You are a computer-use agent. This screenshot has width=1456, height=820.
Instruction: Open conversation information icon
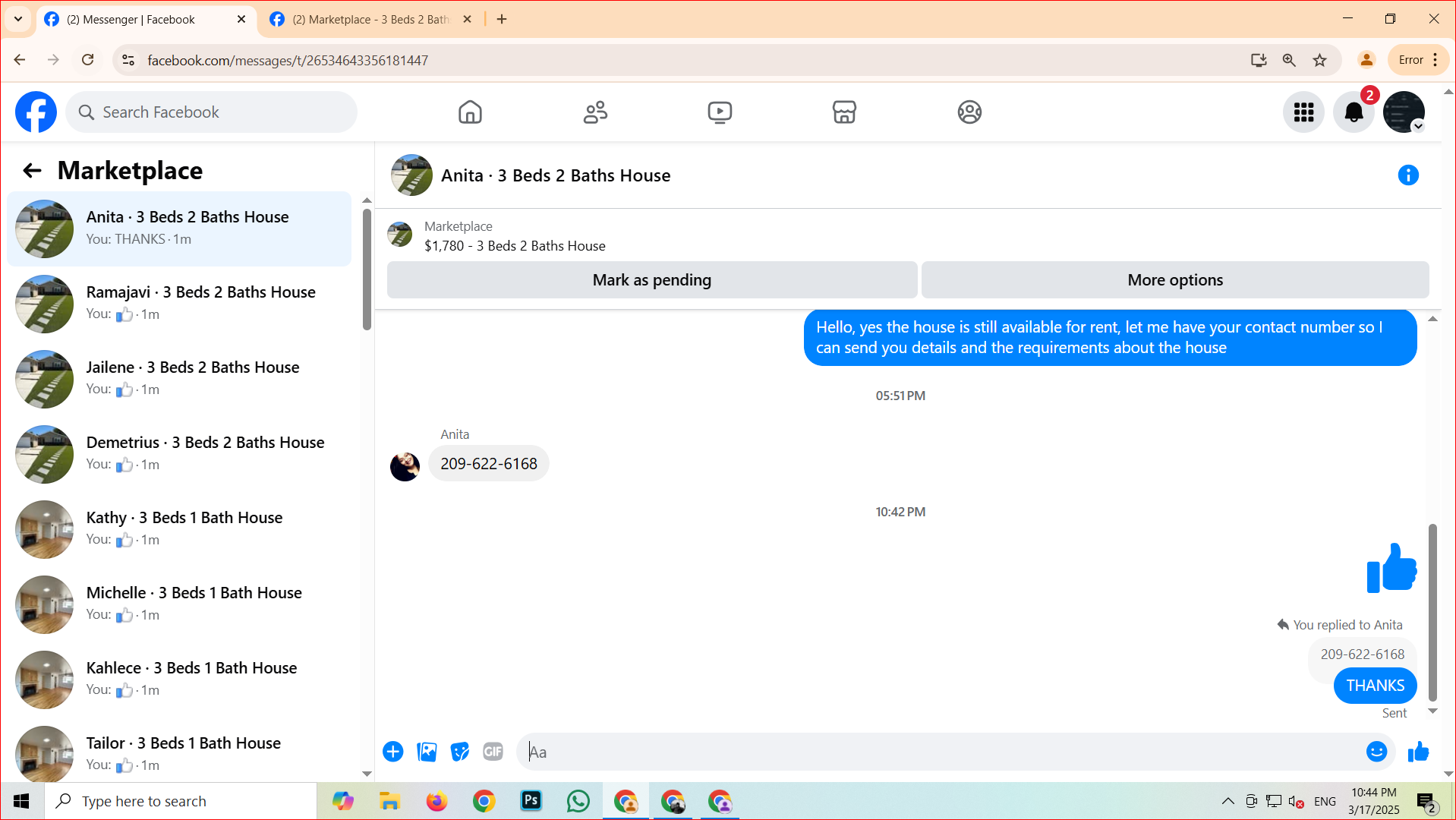pos(1408,175)
